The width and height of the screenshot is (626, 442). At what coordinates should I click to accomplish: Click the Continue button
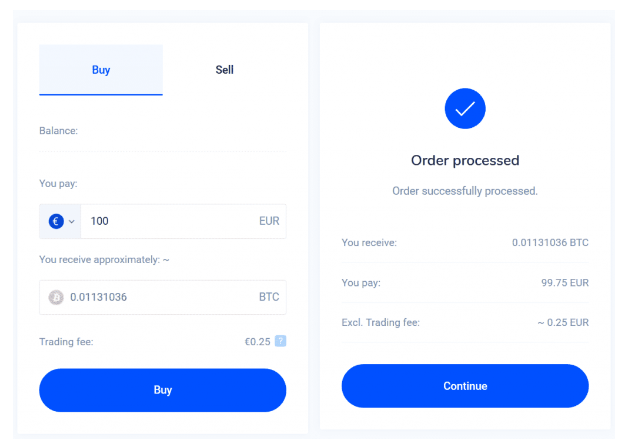pos(465,386)
